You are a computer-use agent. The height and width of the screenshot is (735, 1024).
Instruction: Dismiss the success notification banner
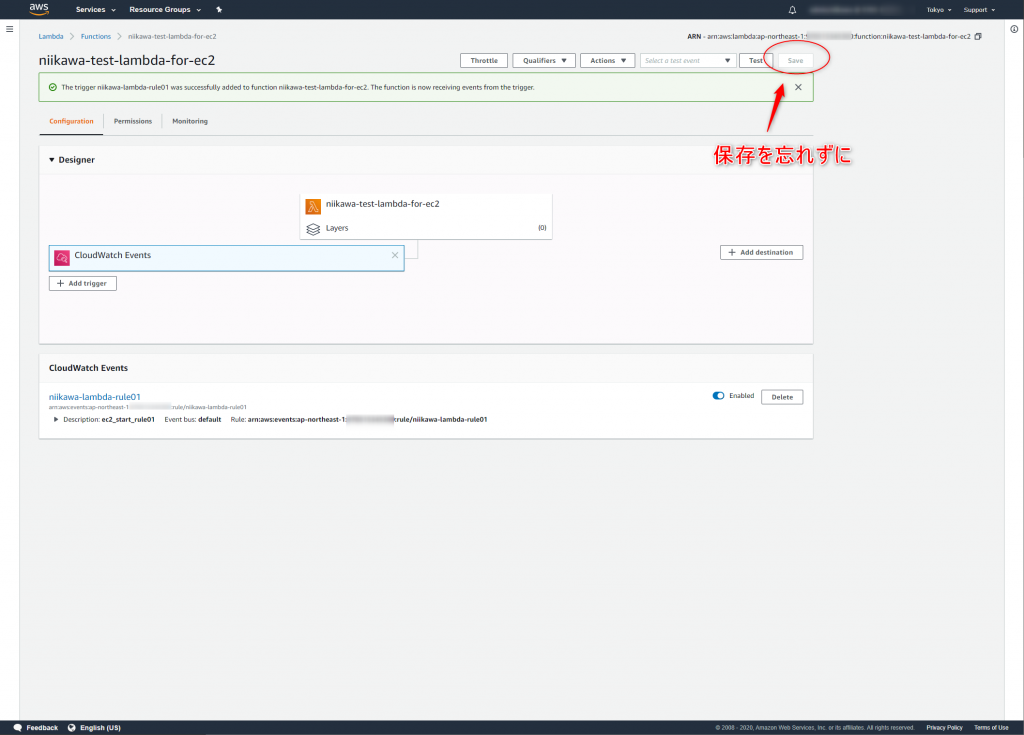(x=798, y=87)
